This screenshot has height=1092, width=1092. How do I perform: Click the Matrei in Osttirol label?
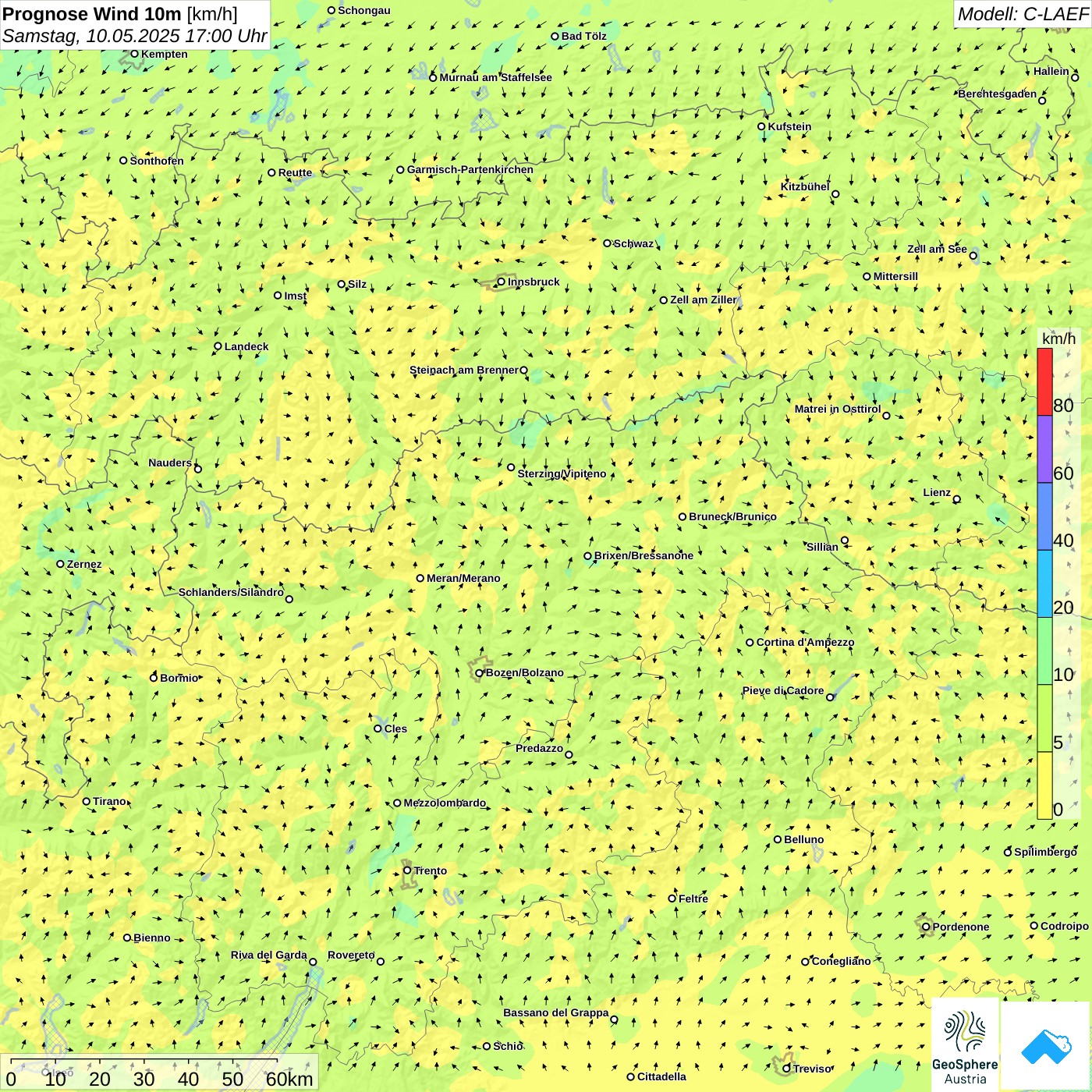(x=838, y=409)
